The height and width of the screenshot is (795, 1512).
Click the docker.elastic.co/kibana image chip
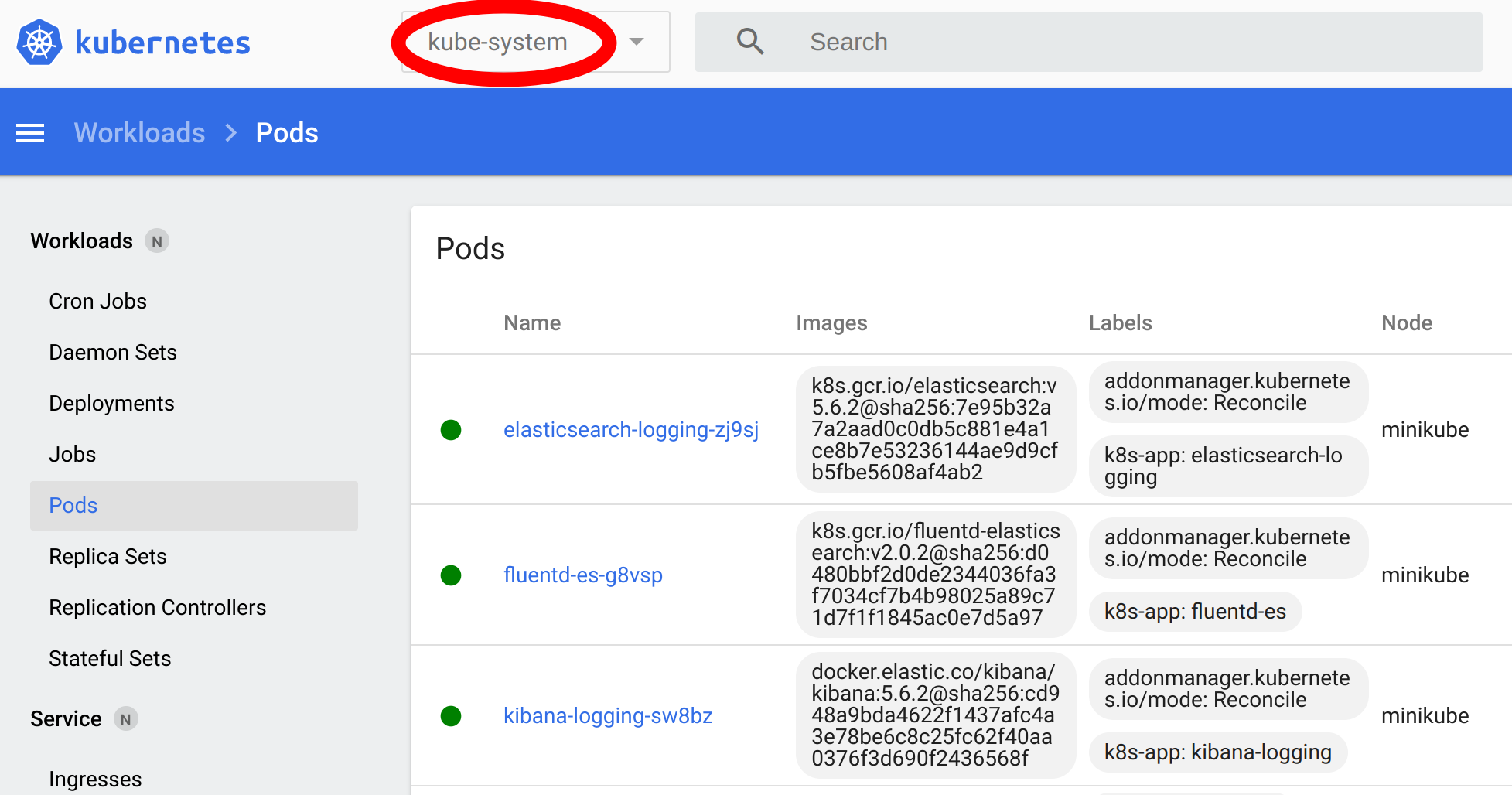[x=936, y=715]
